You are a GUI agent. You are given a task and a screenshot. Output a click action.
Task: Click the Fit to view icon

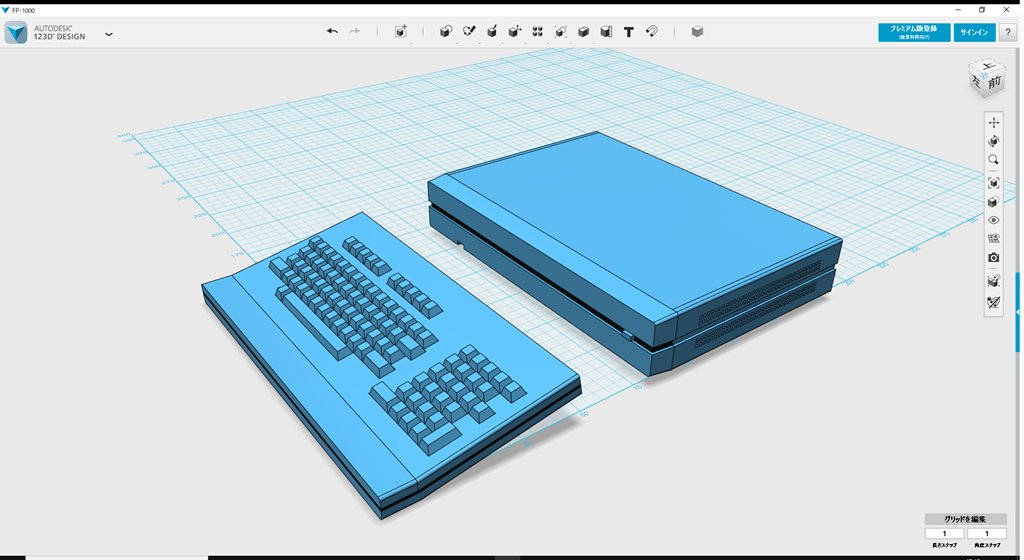[x=993, y=183]
